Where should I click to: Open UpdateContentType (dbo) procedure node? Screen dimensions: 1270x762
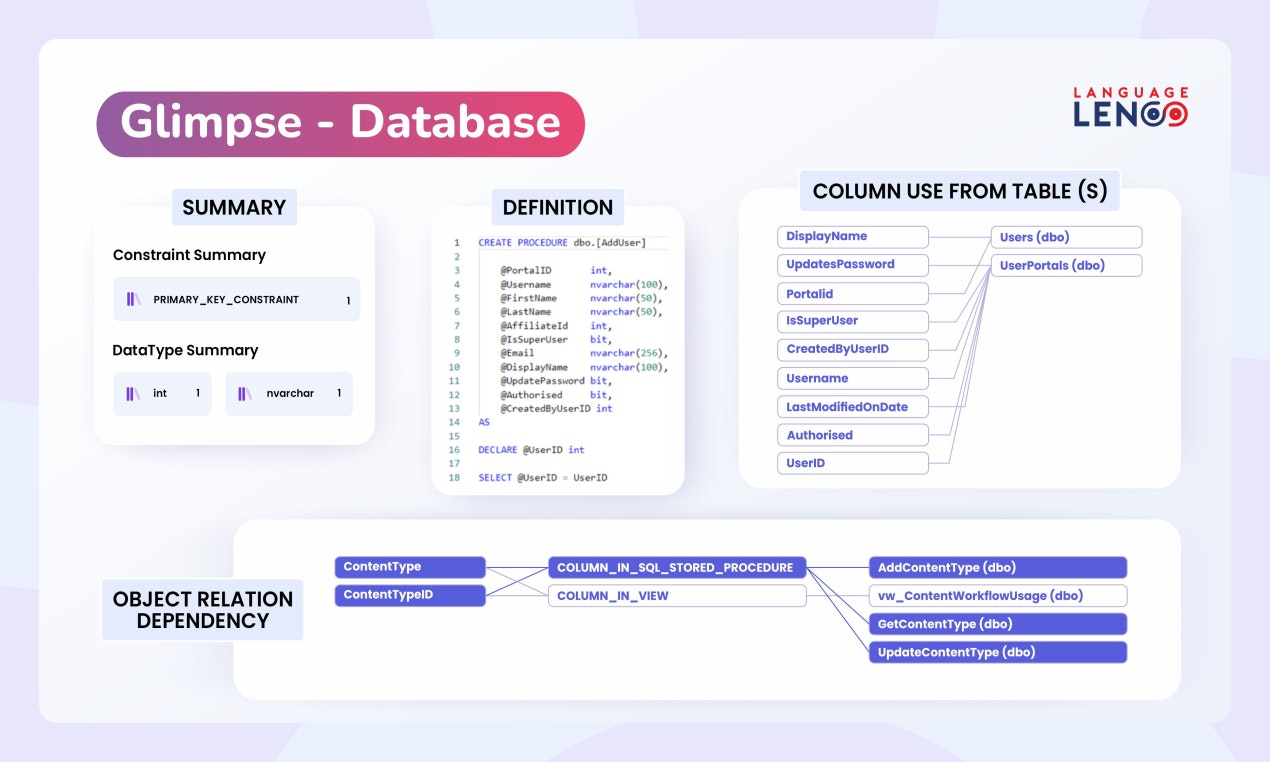point(998,652)
